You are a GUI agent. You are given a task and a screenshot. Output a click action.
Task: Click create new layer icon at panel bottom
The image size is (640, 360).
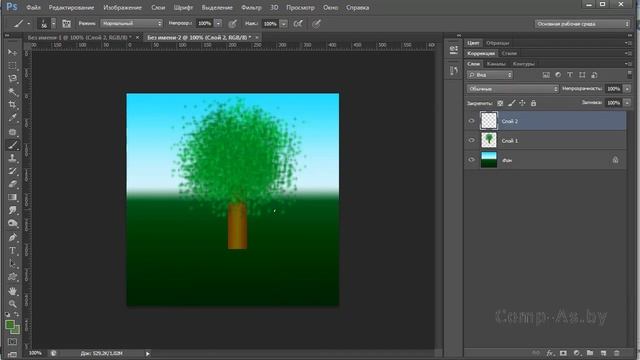coord(603,353)
